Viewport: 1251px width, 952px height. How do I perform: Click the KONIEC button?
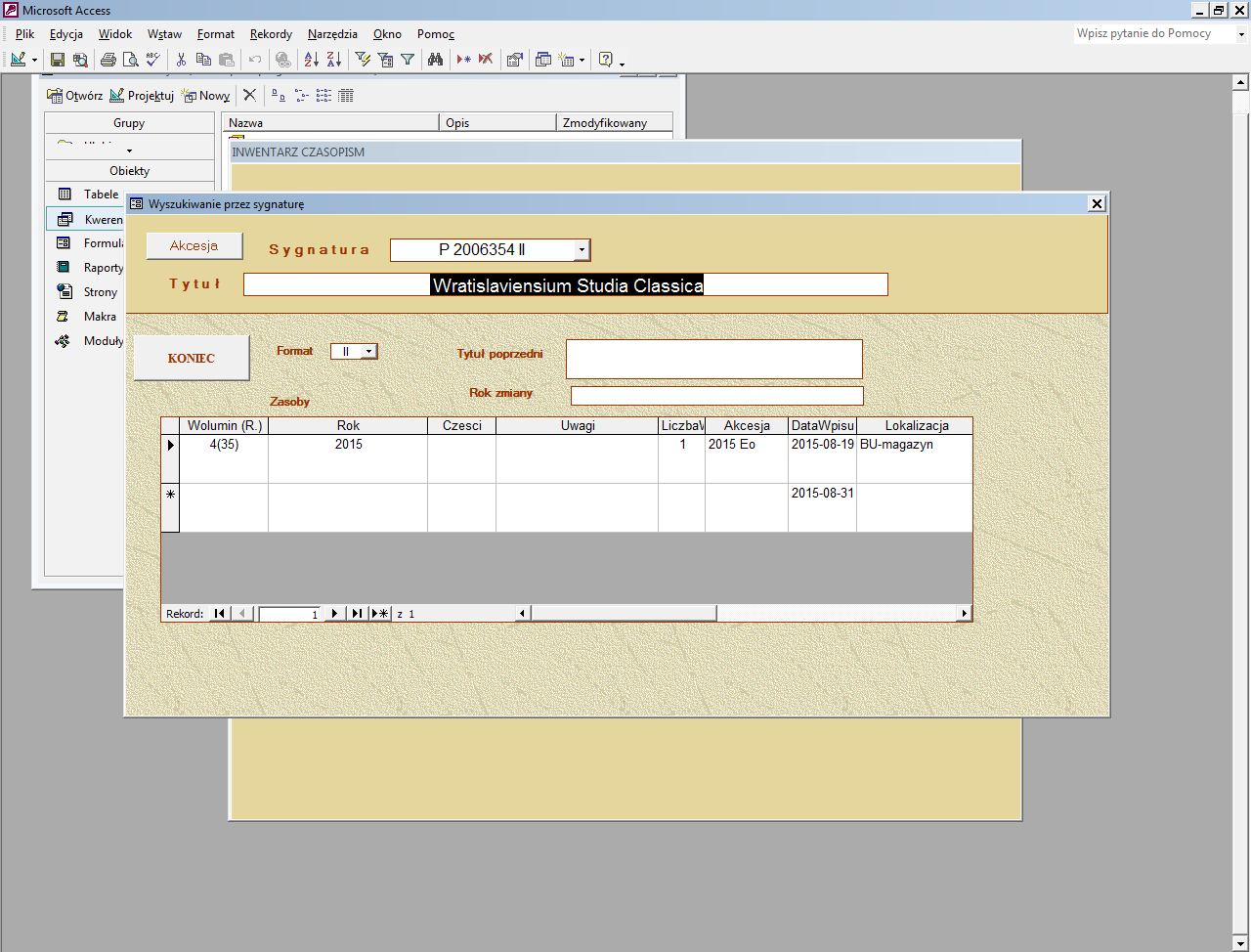(192, 358)
